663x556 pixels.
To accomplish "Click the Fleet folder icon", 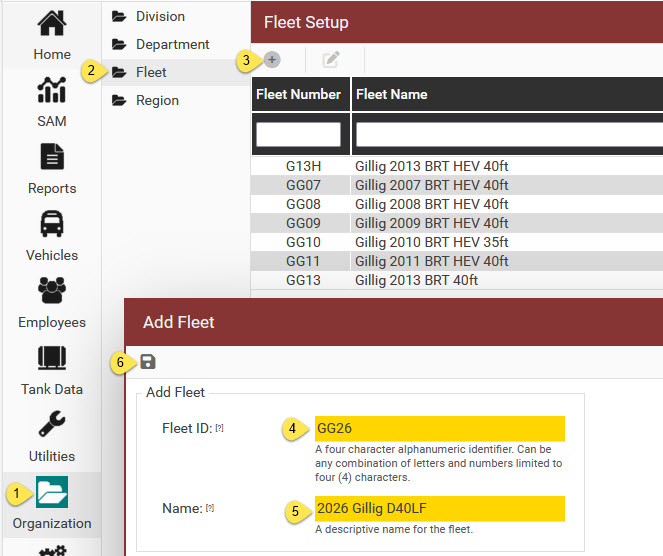I will pos(119,72).
